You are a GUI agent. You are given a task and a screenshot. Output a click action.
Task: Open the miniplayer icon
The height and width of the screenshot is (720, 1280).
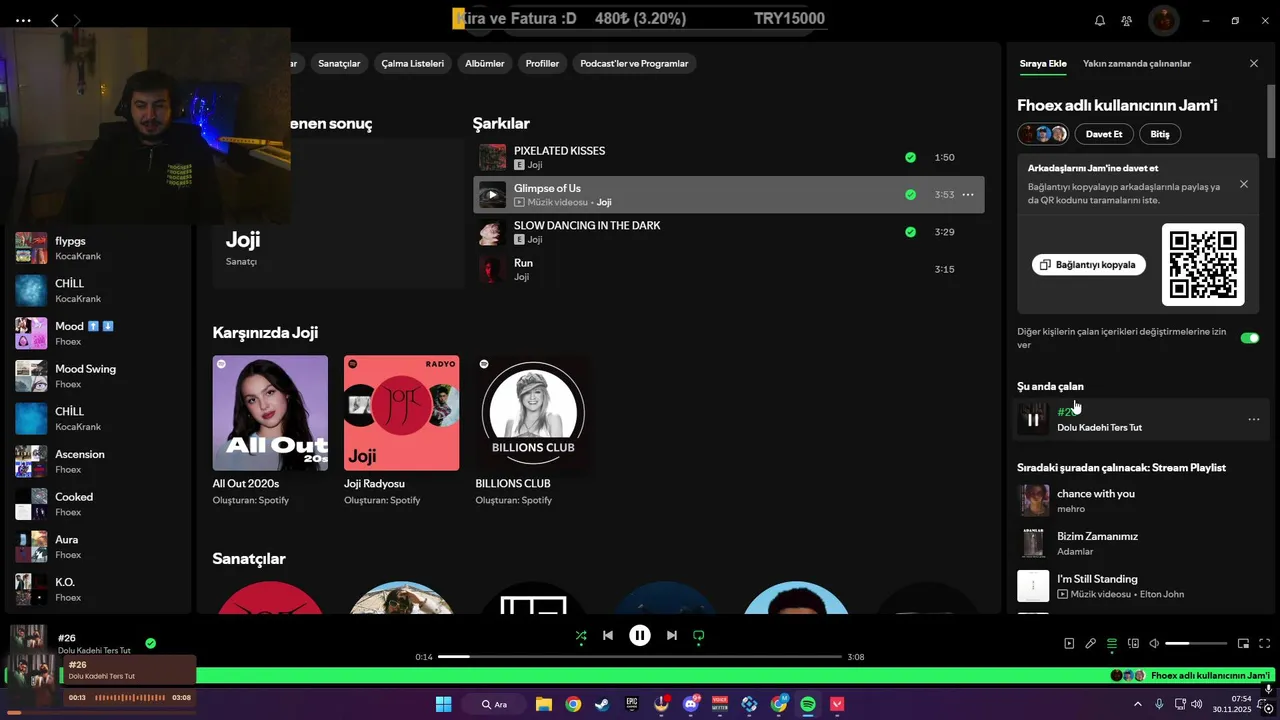tap(1244, 643)
